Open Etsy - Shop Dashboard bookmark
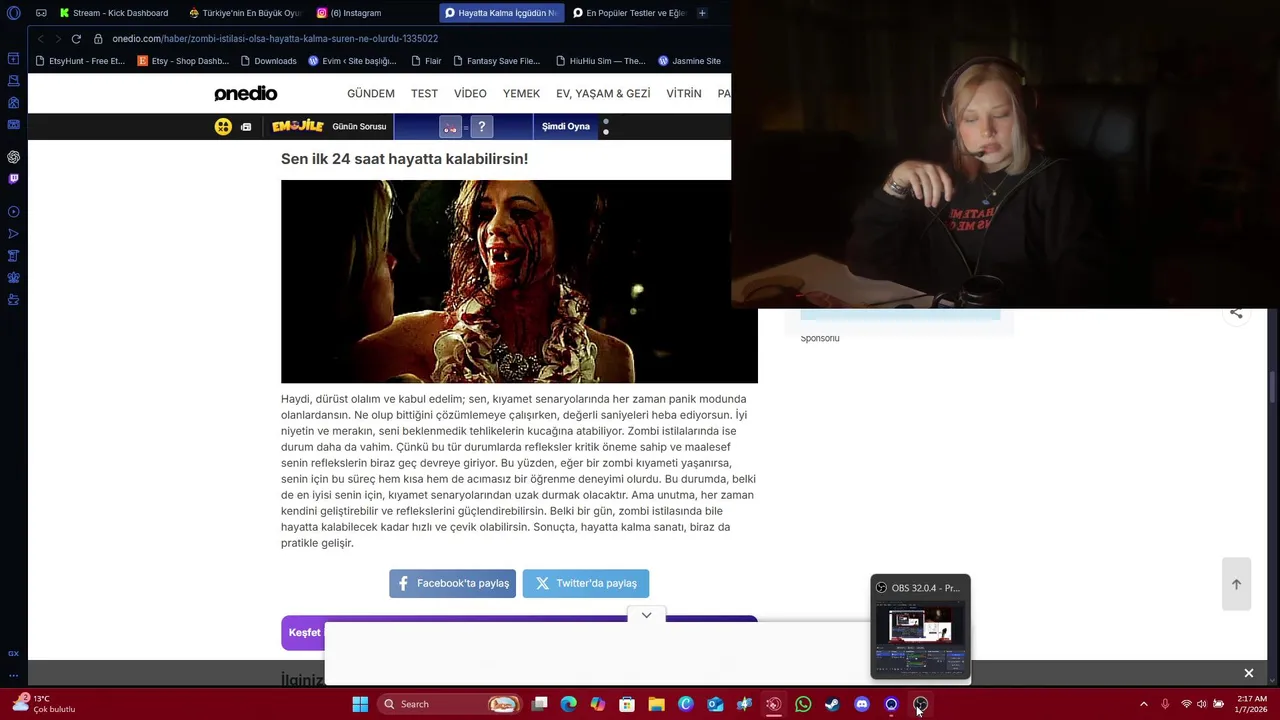1280x720 pixels. [x=183, y=61]
